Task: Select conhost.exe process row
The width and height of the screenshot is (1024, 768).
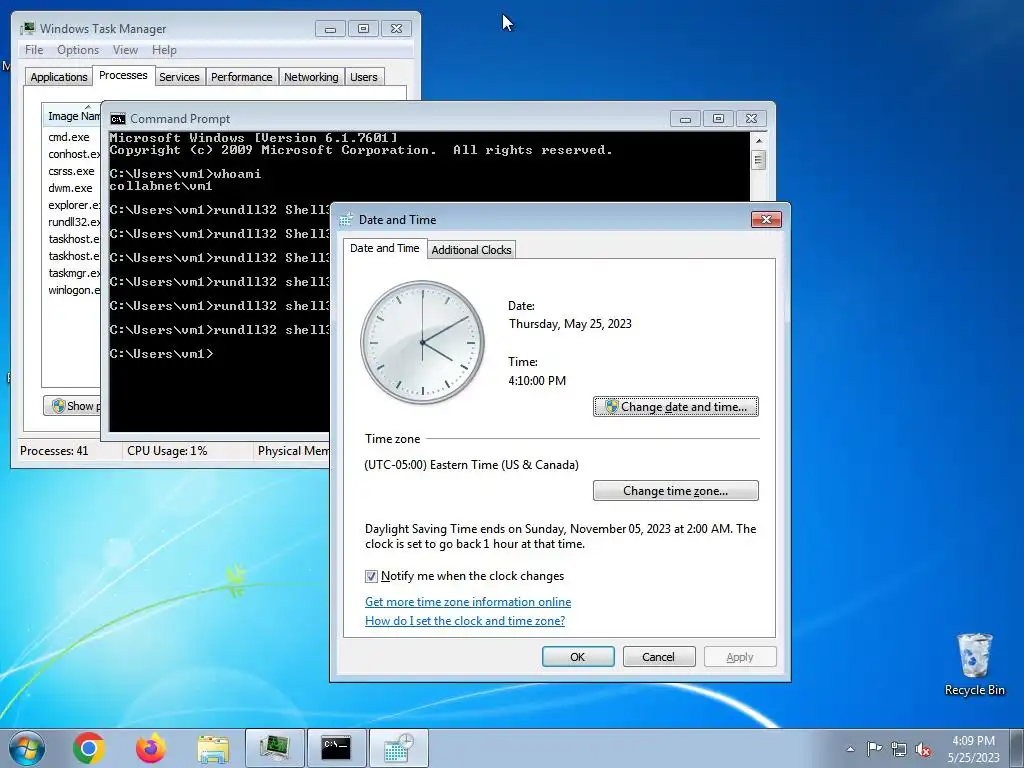Action: click(72, 153)
